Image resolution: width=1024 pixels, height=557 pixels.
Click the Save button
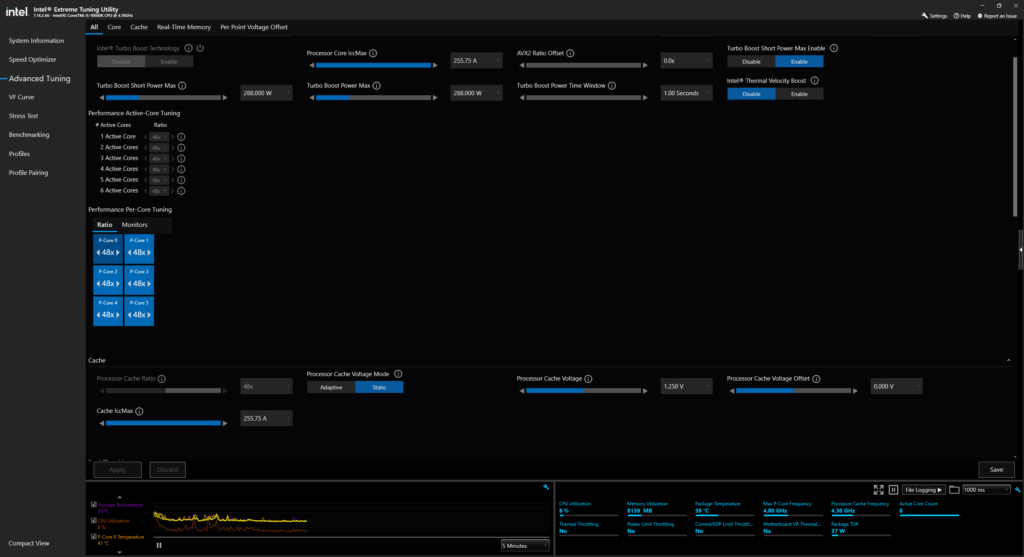tap(997, 469)
